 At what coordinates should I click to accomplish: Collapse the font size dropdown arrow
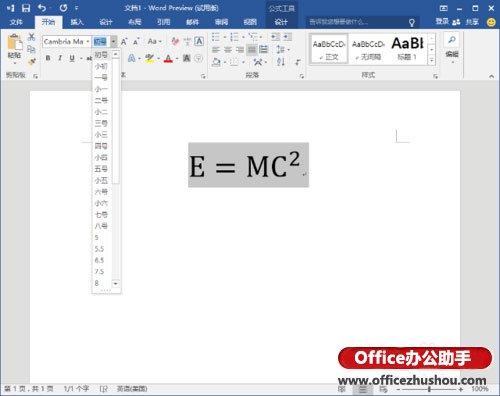(114, 42)
